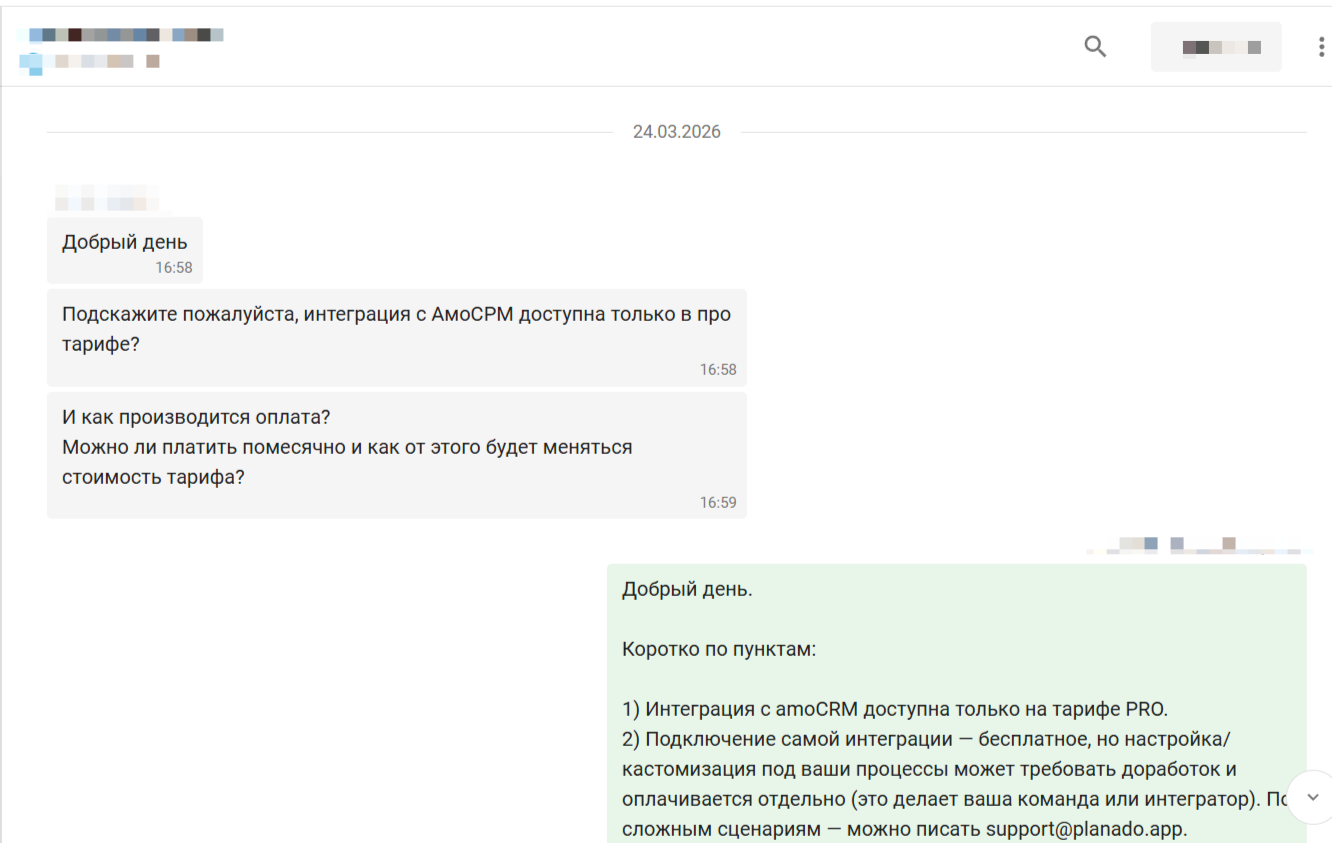This screenshot has width=1332, height=843.
Task: Click the "Коротко по пунктам:" line in reply
Action: [x=719, y=650]
